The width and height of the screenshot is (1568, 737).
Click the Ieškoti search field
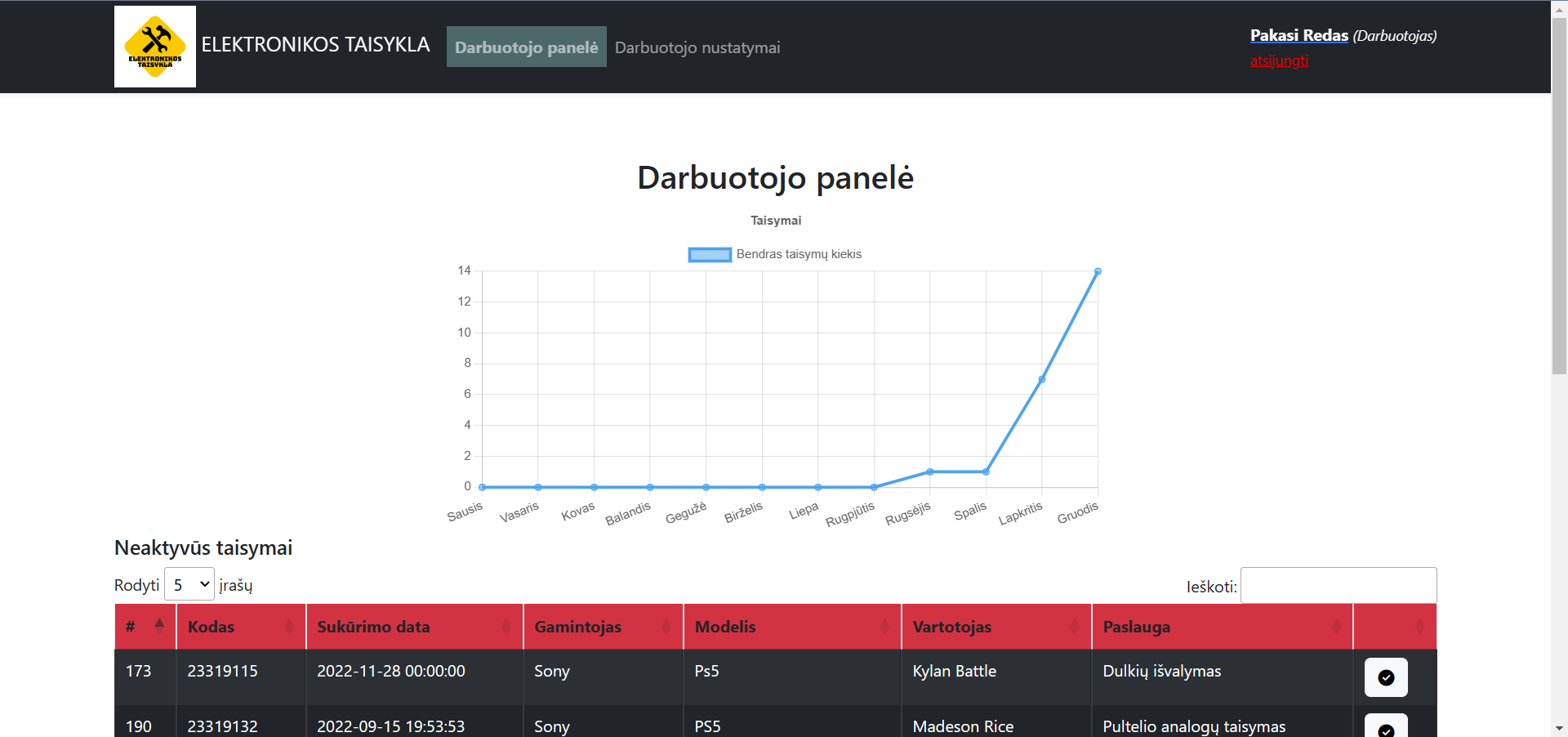click(1338, 585)
